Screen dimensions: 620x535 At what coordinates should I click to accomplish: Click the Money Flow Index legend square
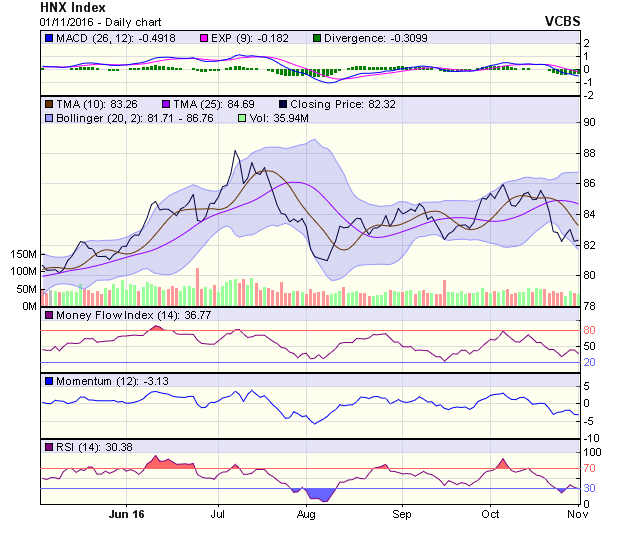pos(48,316)
